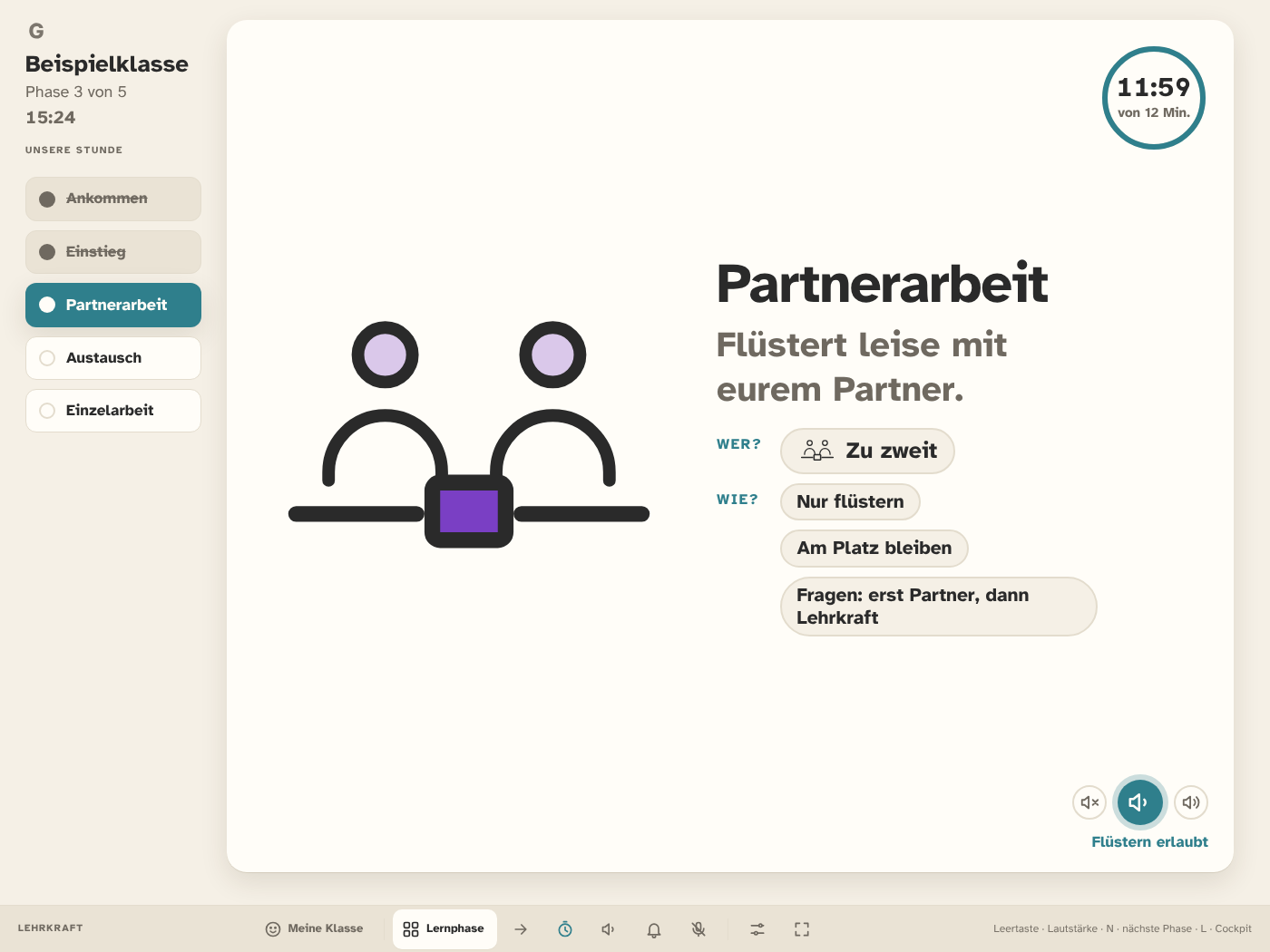Toggle the crossed-out microphone icon
This screenshot has height=952, width=1270.
pyautogui.click(x=698, y=929)
